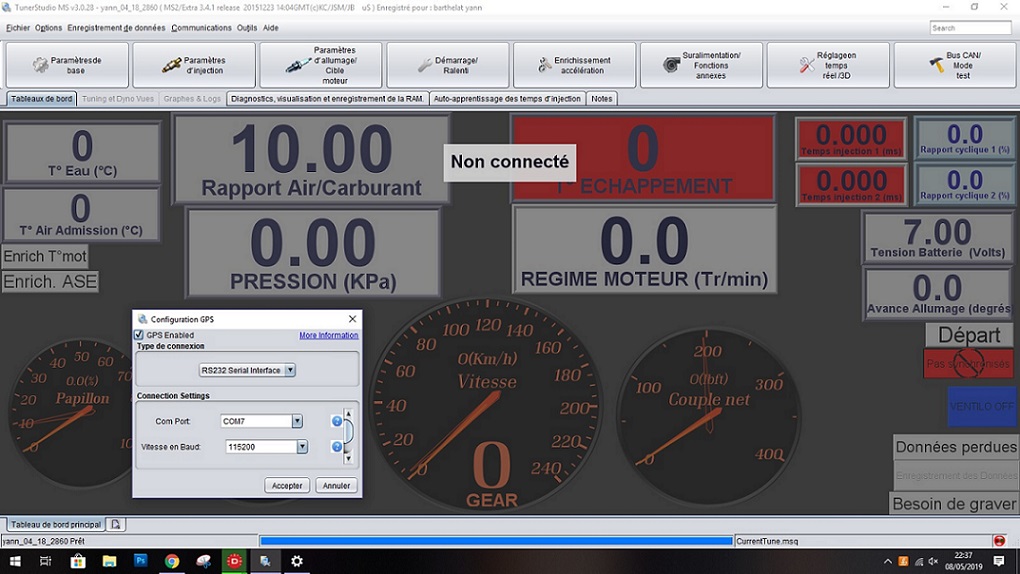Image resolution: width=1020 pixels, height=574 pixels.
Task: Click the Search field at top right
Action: [970, 28]
